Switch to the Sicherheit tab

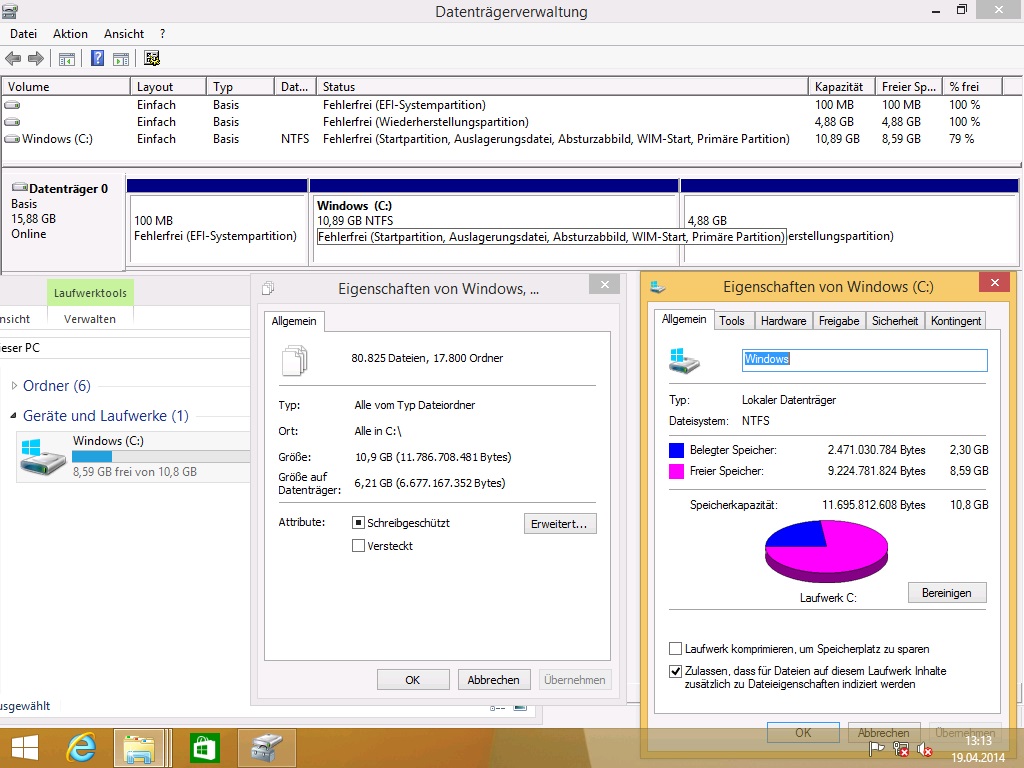click(895, 321)
